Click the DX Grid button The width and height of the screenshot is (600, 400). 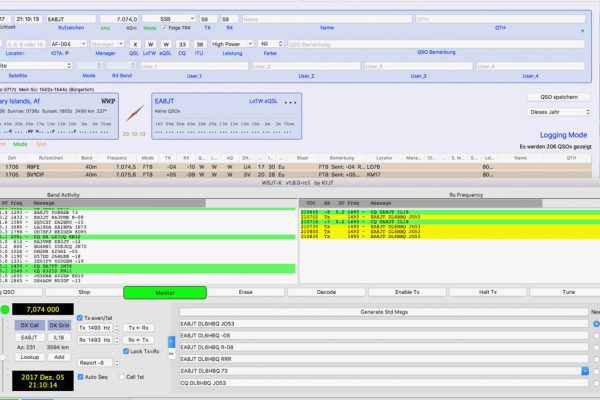click(59, 325)
